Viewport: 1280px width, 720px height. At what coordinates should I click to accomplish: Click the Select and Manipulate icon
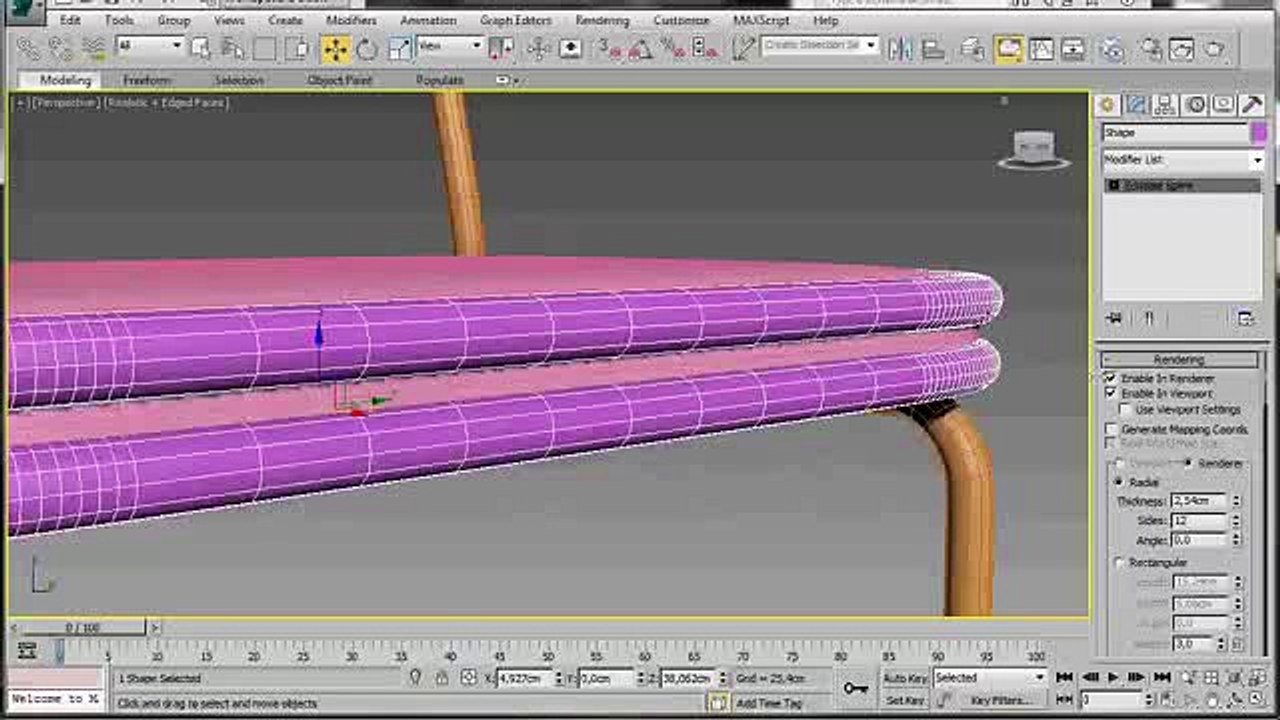(x=539, y=47)
